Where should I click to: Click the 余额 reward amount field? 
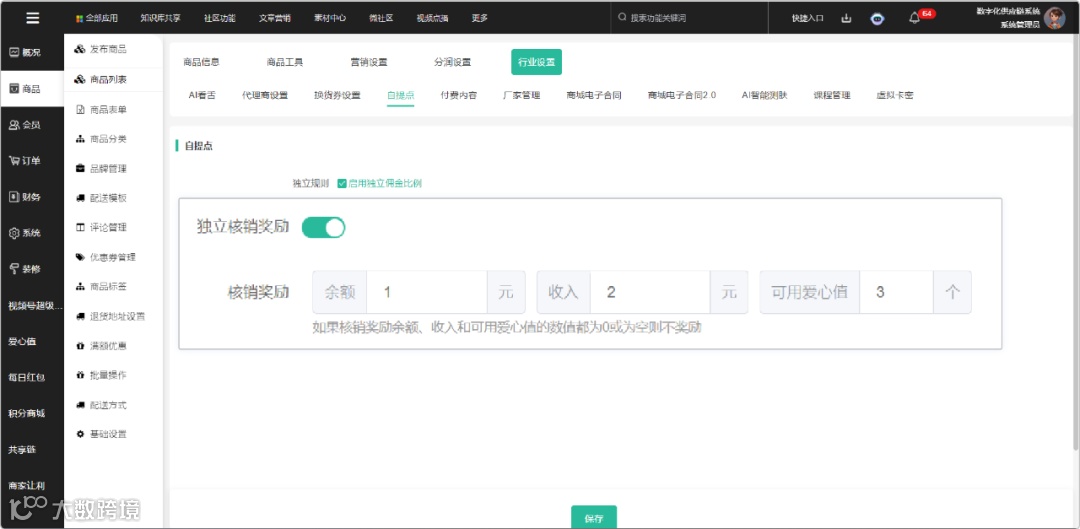[426, 292]
